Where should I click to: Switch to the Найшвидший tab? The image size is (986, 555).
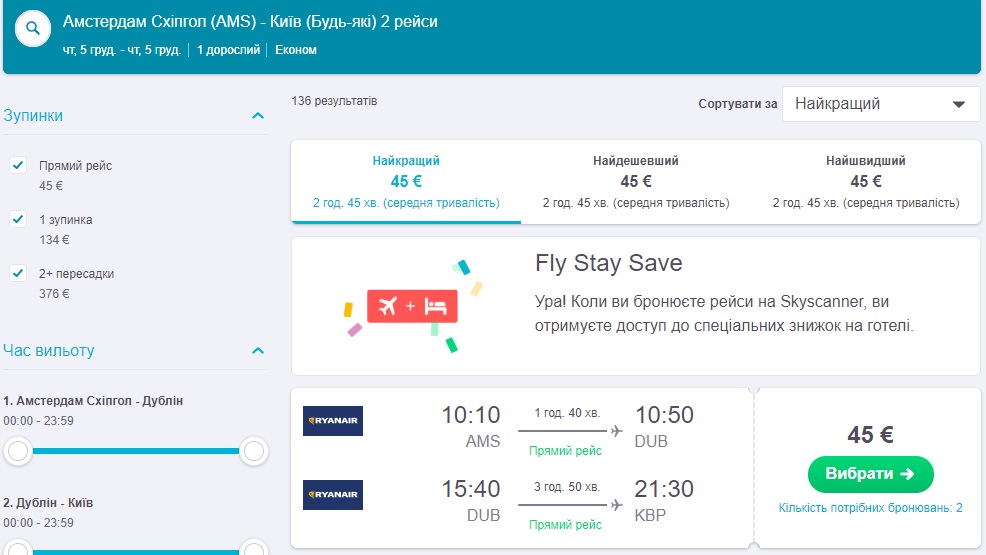[866, 181]
